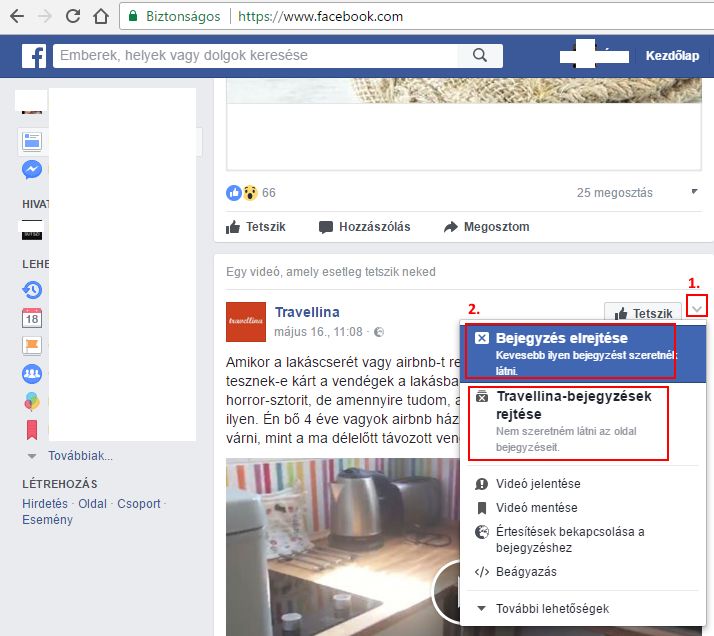Open the News Feed sidebar icon
The image size is (714, 636).
coord(32,141)
